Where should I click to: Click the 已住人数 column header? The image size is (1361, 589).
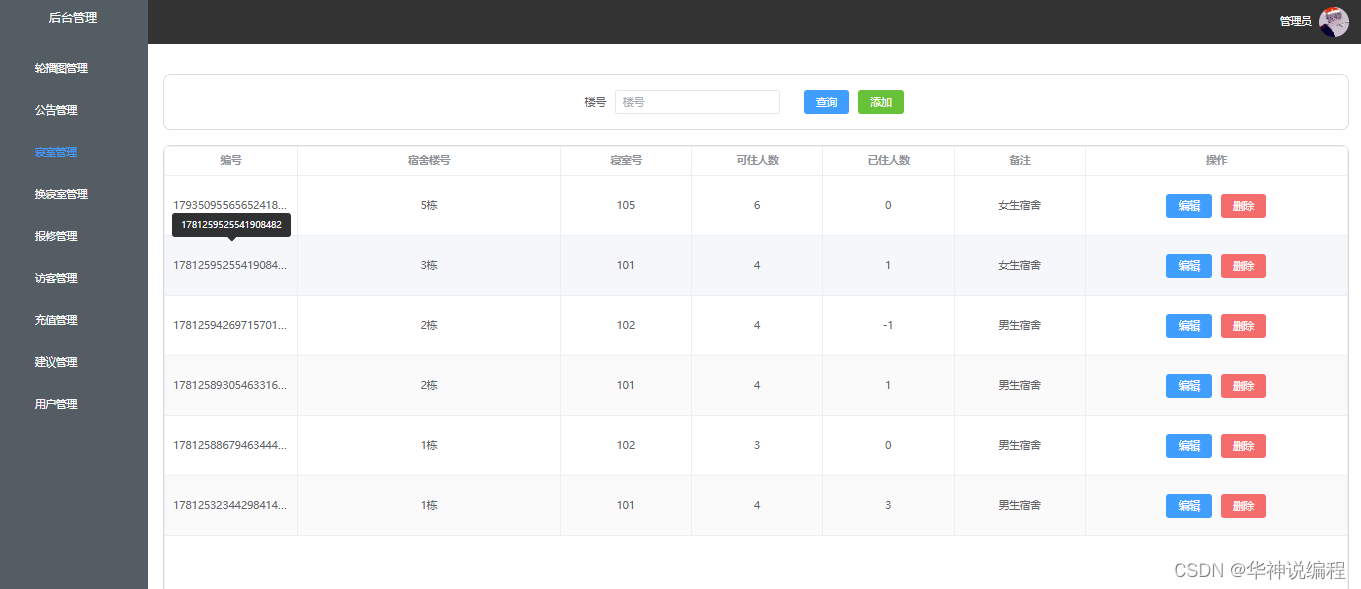click(888, 160)
